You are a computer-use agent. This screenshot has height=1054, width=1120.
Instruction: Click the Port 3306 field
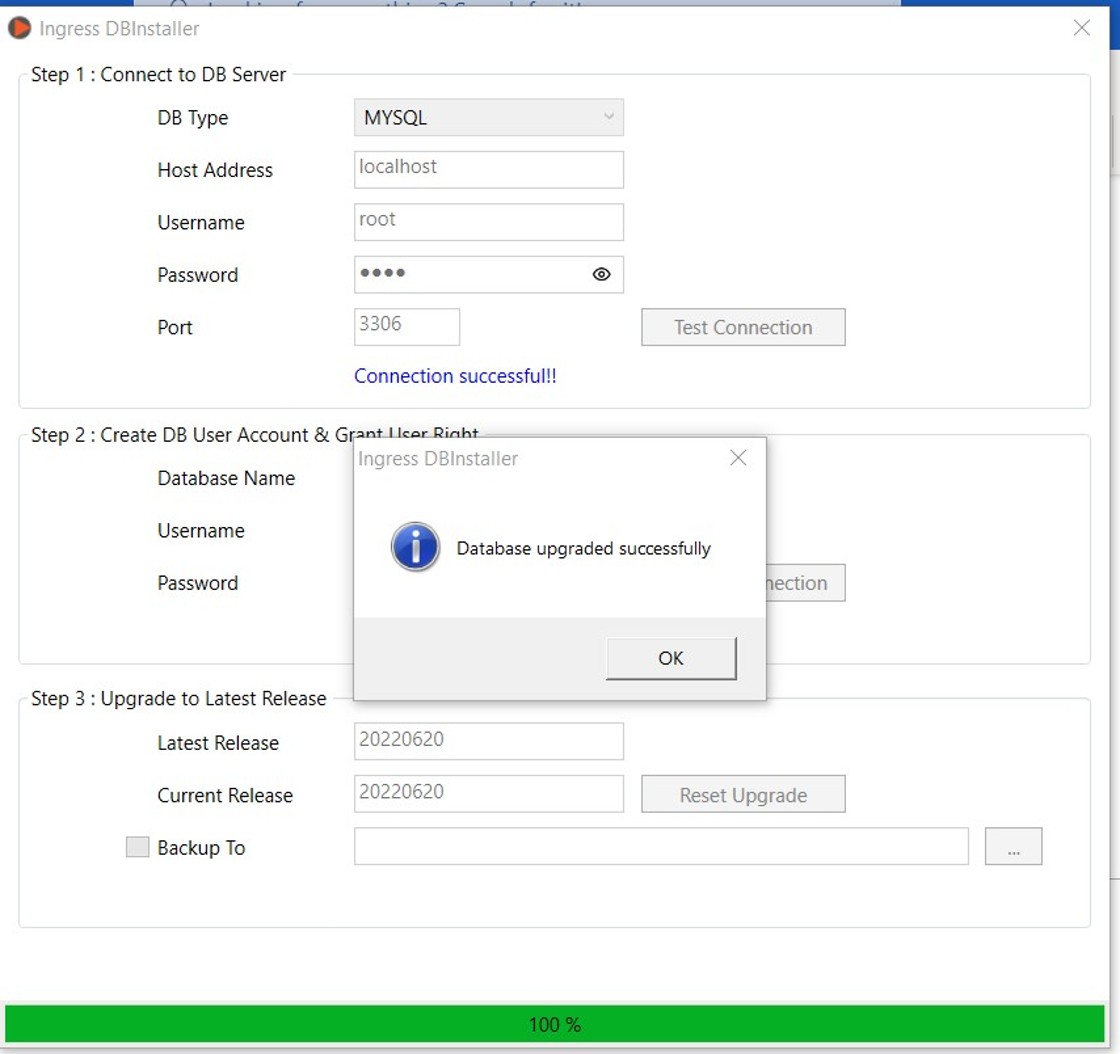coord(406,326)
